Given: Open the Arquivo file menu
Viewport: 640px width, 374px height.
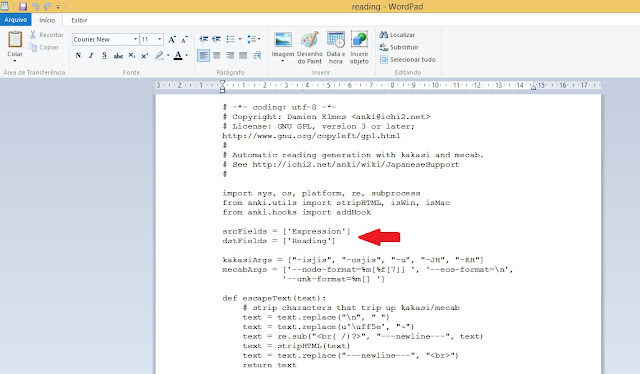Looking at the screenshot, I should pyautogui.click(x=16, y=20).
